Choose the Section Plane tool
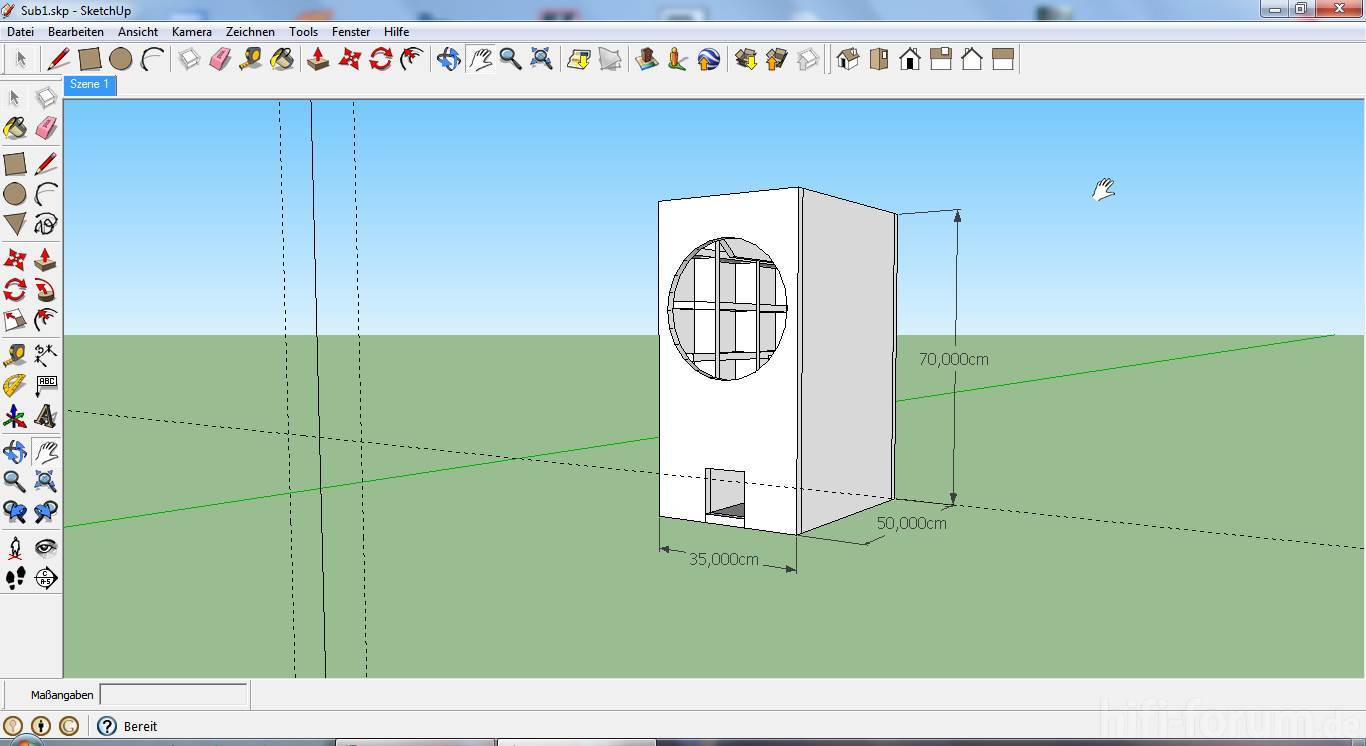The height and width of the screenshot is (746, 1366). coord(46,578)
